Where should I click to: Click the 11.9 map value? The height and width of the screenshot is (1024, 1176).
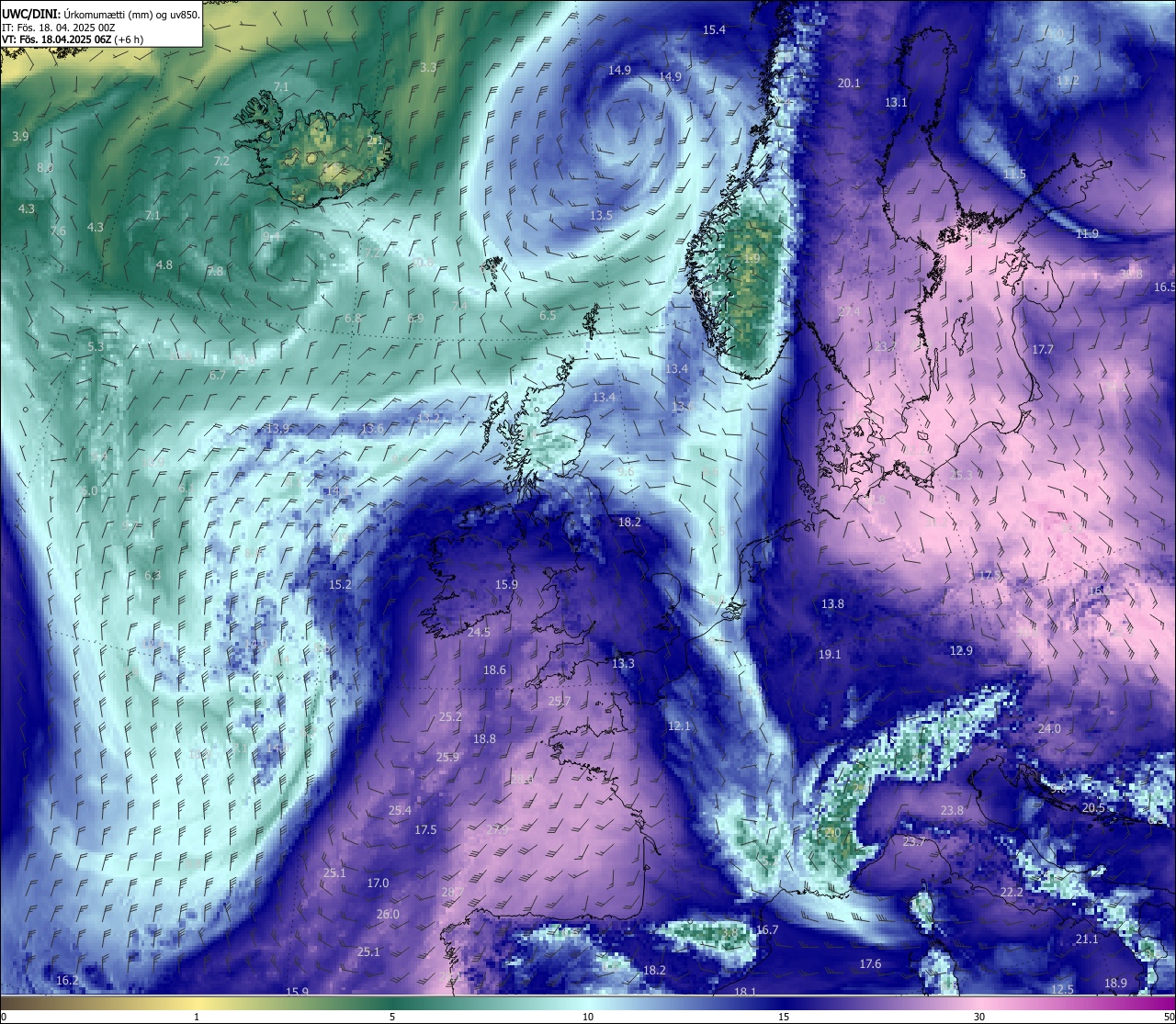(1087, 234)
